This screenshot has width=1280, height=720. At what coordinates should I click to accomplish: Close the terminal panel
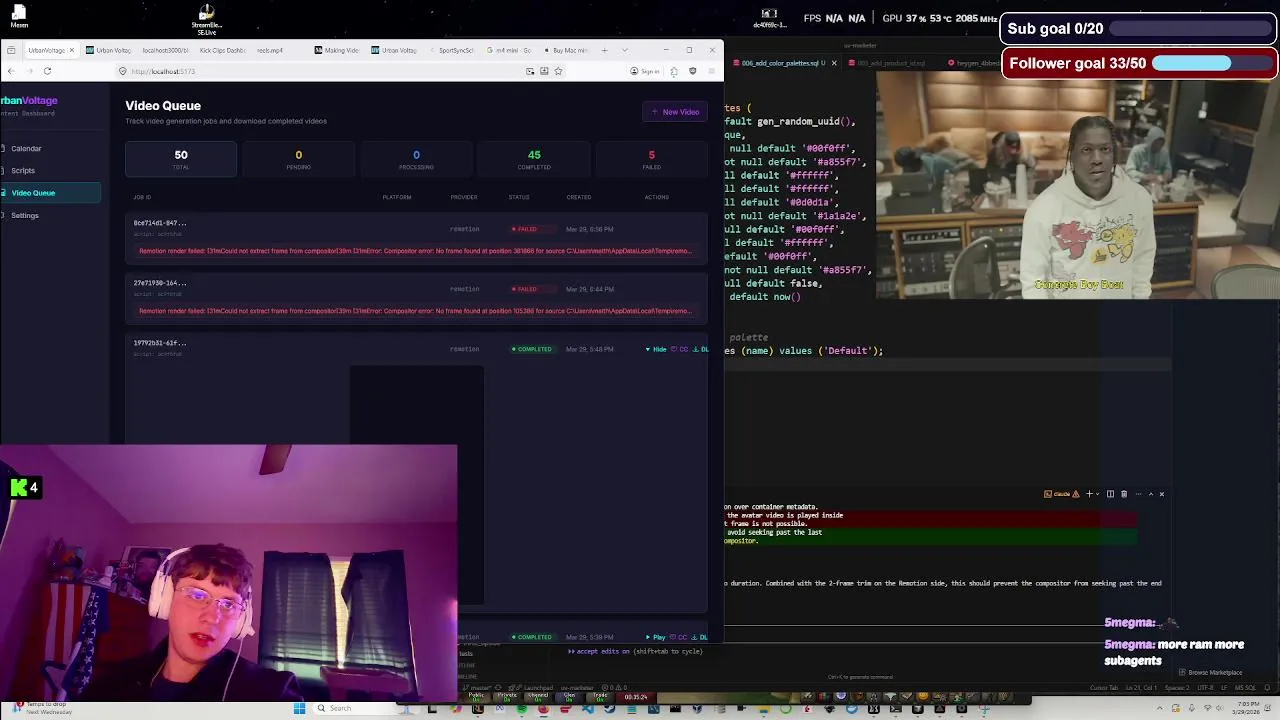[x=1161, y=494]
